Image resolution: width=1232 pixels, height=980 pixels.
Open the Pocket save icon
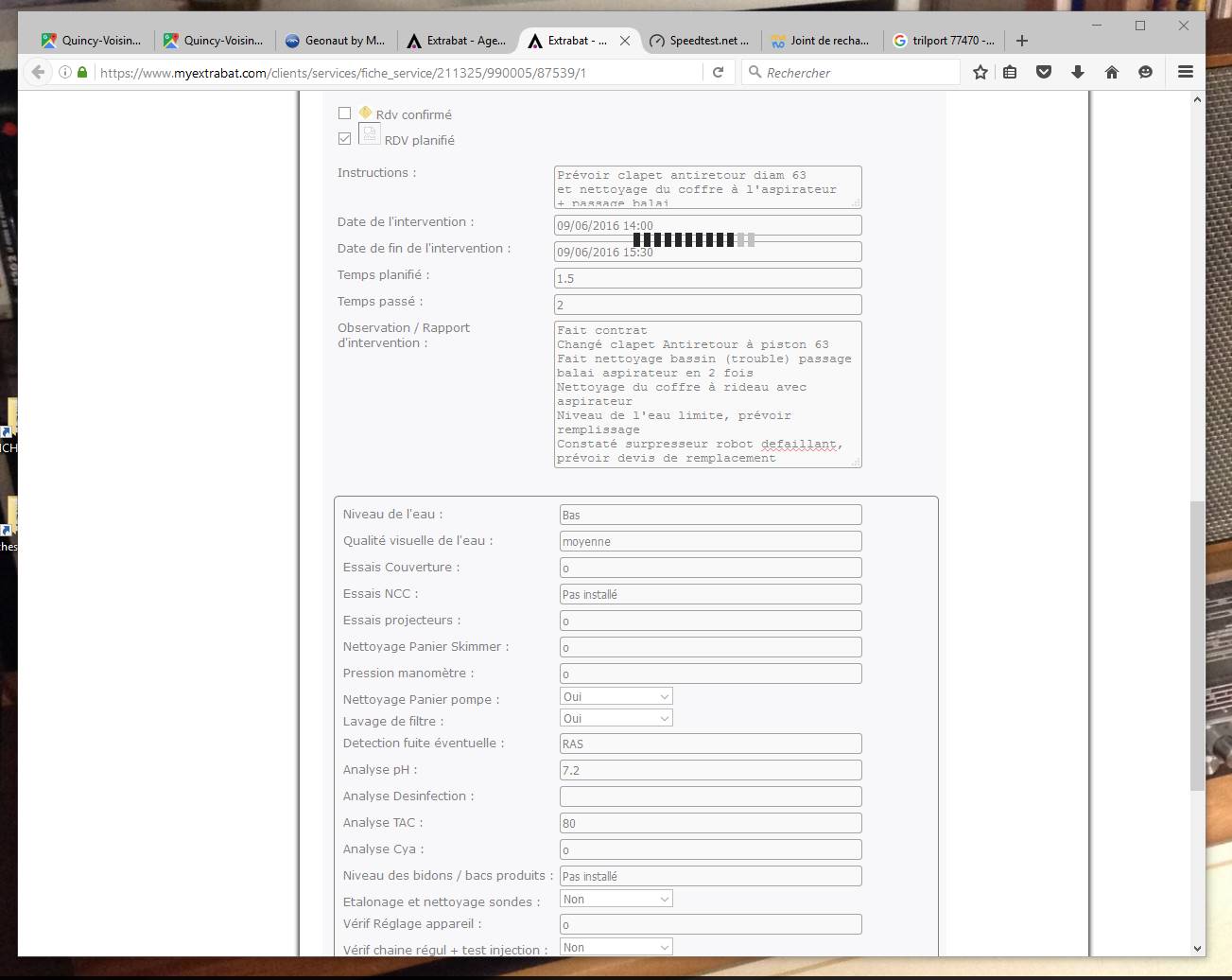[1044, 72]
